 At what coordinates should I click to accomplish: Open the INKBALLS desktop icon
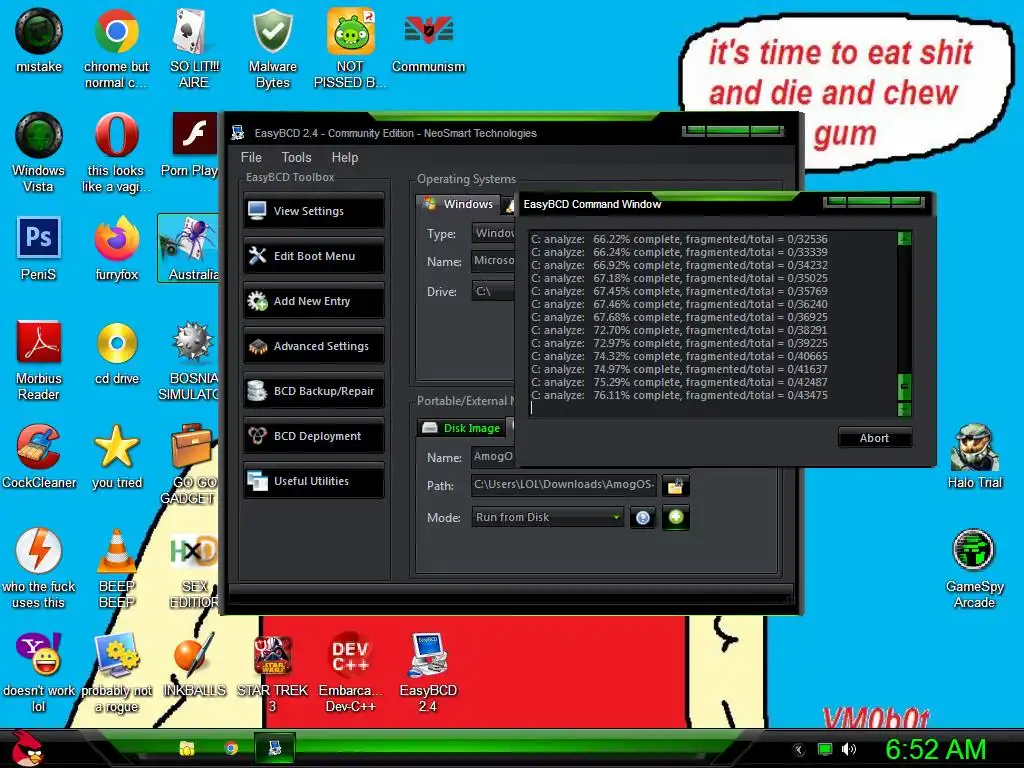tap(194, 665)
